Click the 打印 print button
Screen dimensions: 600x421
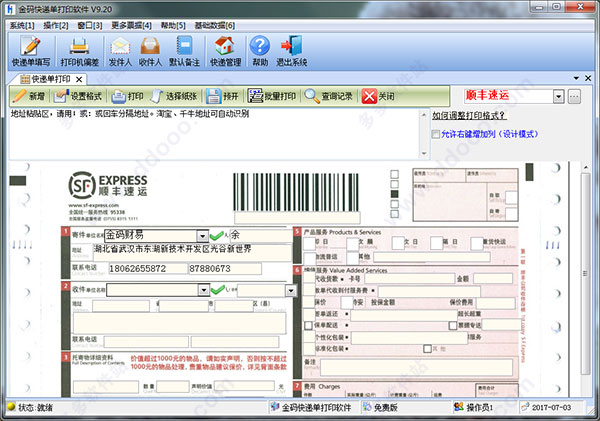[x=127, y=96]
